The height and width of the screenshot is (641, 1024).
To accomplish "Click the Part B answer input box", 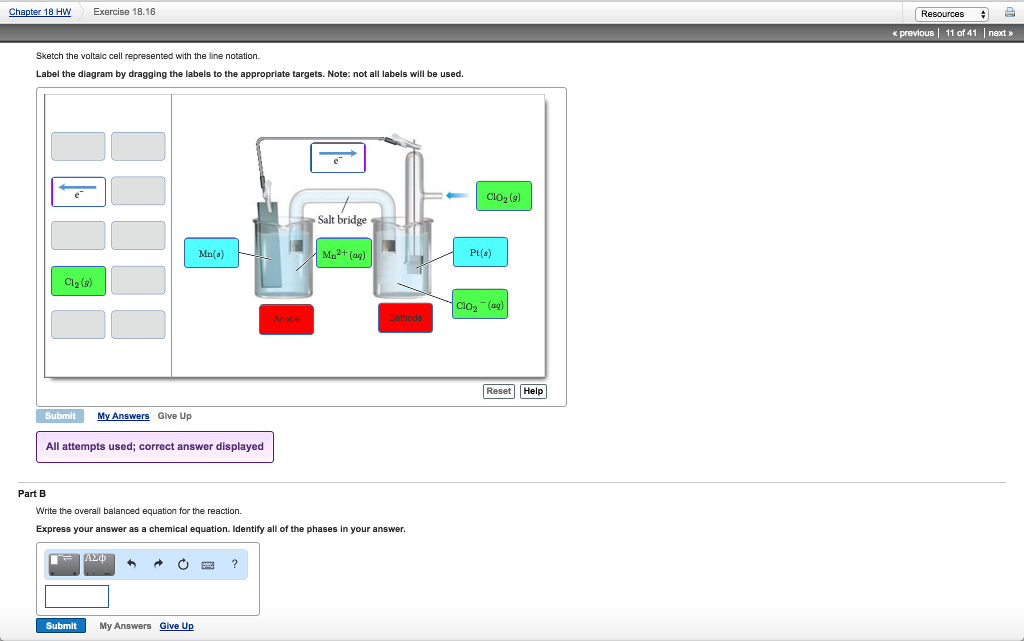I will (77, 597).
